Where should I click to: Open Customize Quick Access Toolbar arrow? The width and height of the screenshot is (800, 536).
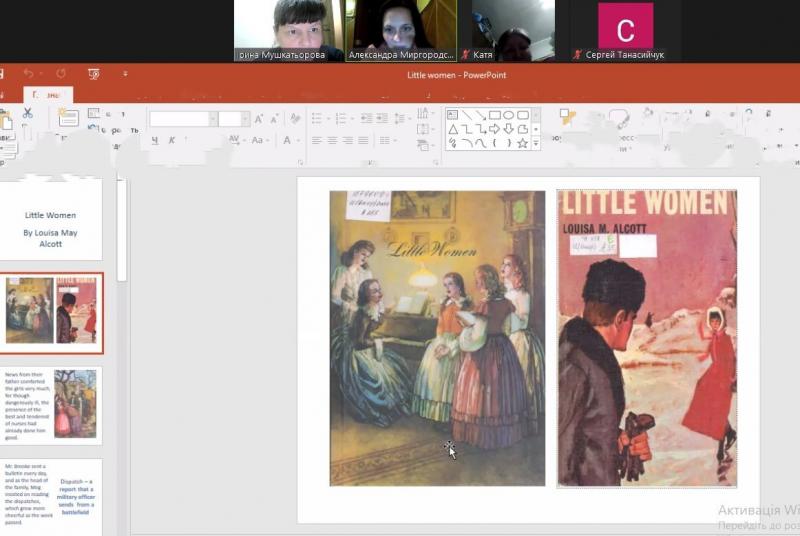pyautogui.click(x=126, y=74)
